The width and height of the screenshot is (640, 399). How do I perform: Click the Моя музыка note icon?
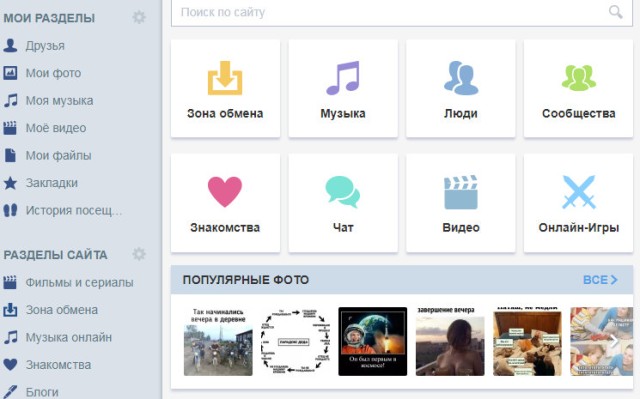(x=11, y=100)
